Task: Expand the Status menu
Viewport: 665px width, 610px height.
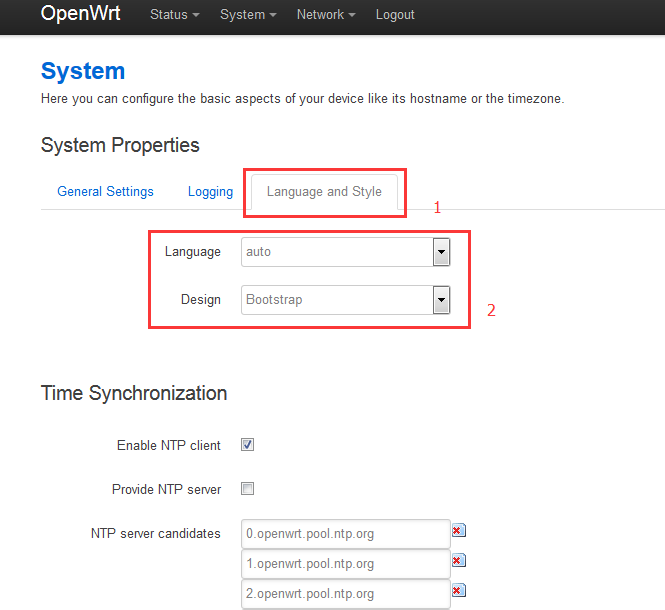Action: [174, 15]
